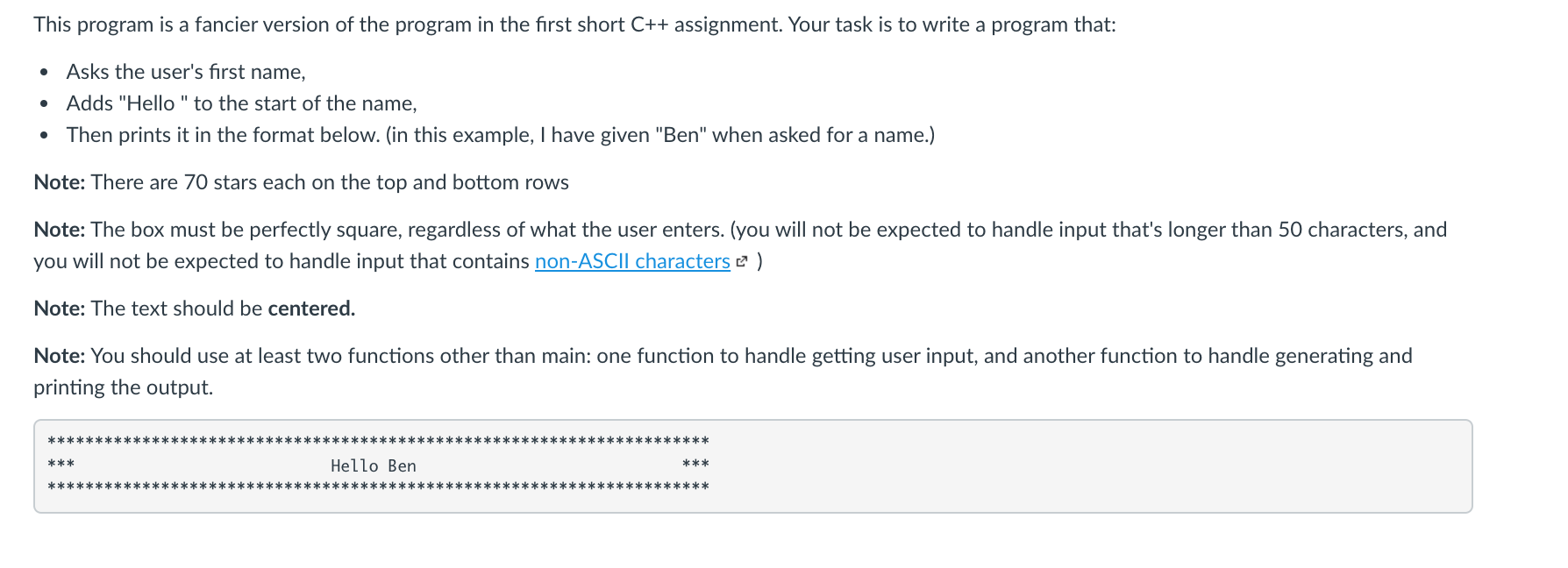Click the left three stars beside Hello Ben
This screenshot has width=1568, height=568.
61,464
